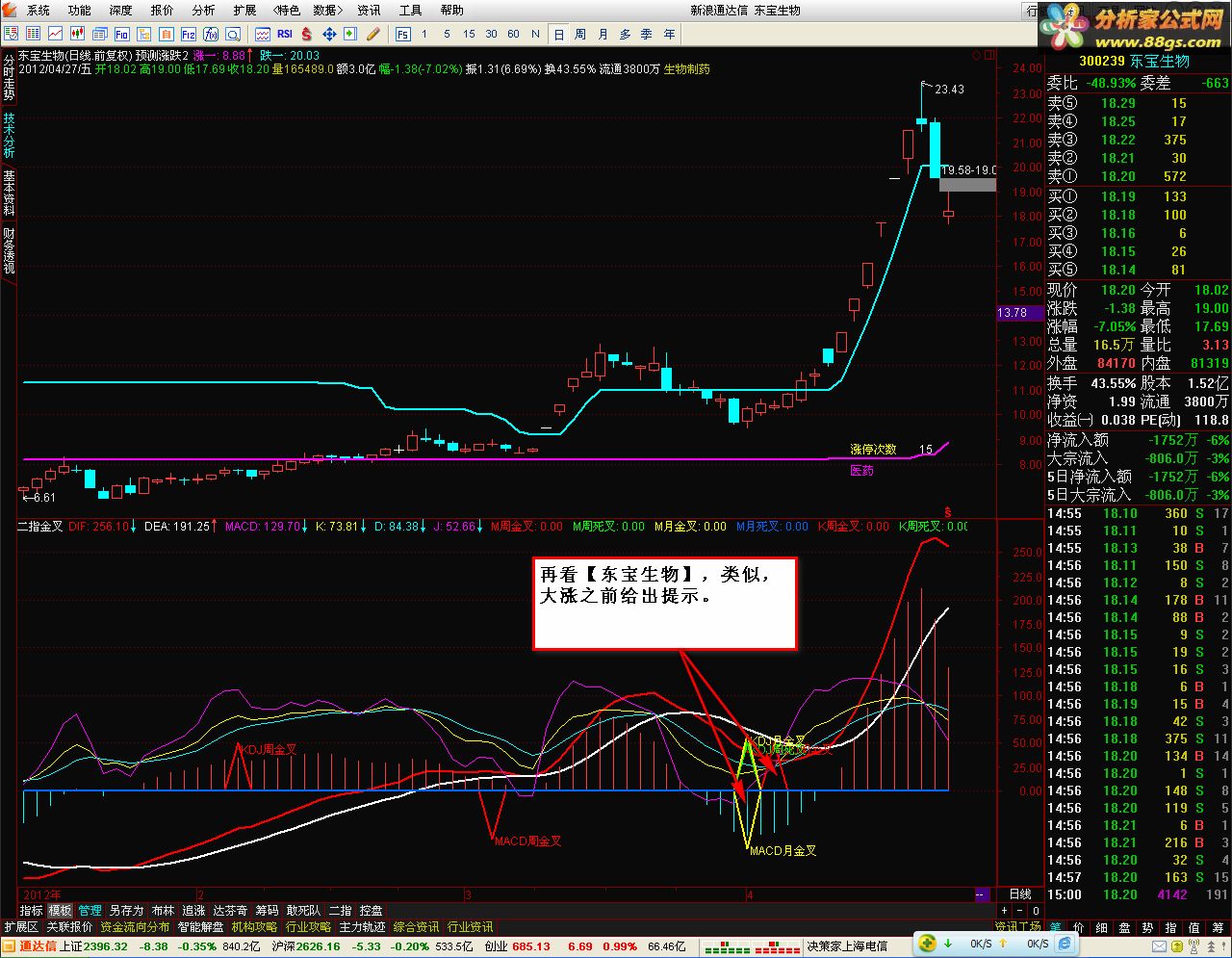Open the 报价 menu
This screenshot has width=1232, height=958.
click(163, 11)
